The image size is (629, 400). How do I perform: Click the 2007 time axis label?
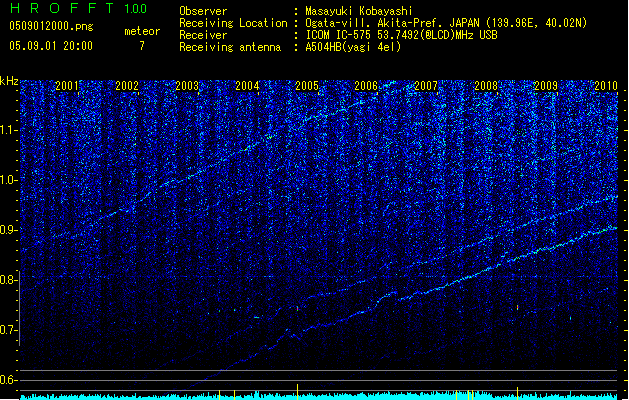(x=426, y=86)
